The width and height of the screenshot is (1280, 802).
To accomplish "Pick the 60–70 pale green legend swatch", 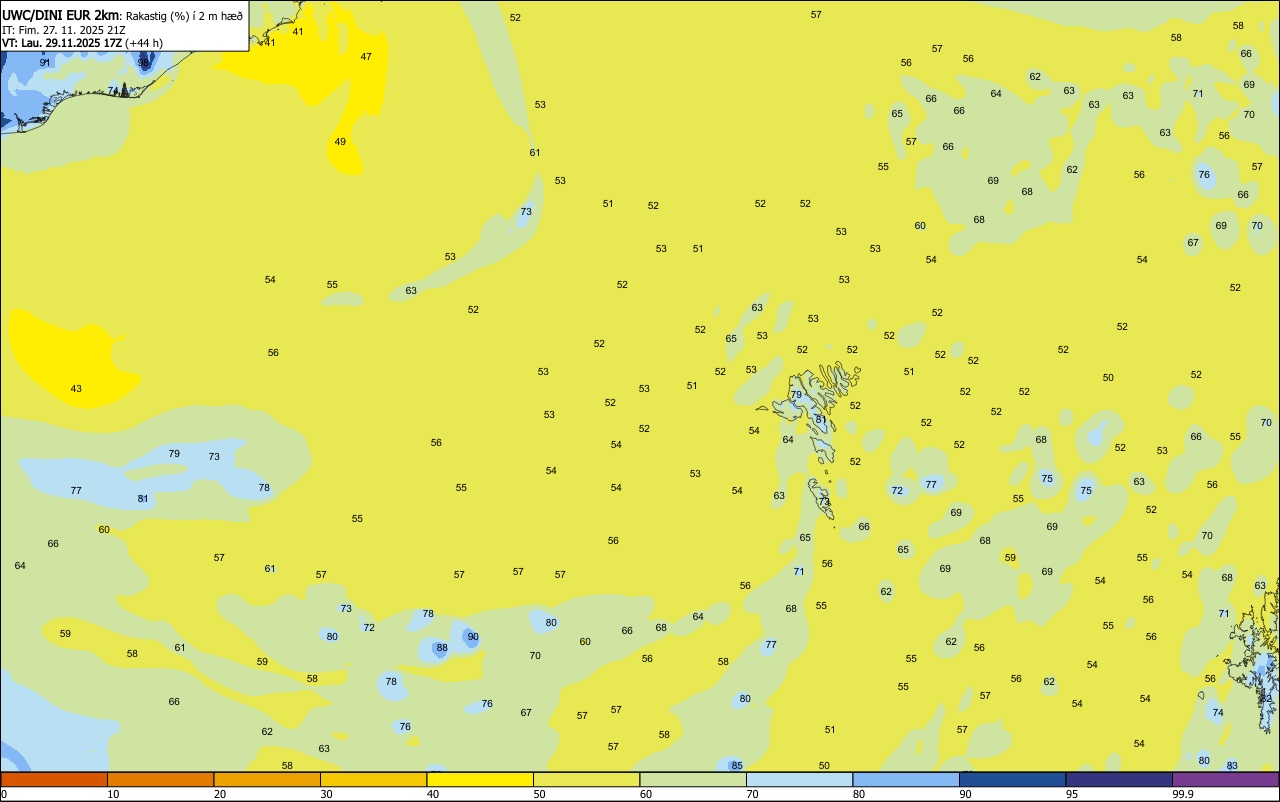I will point(693,779).
